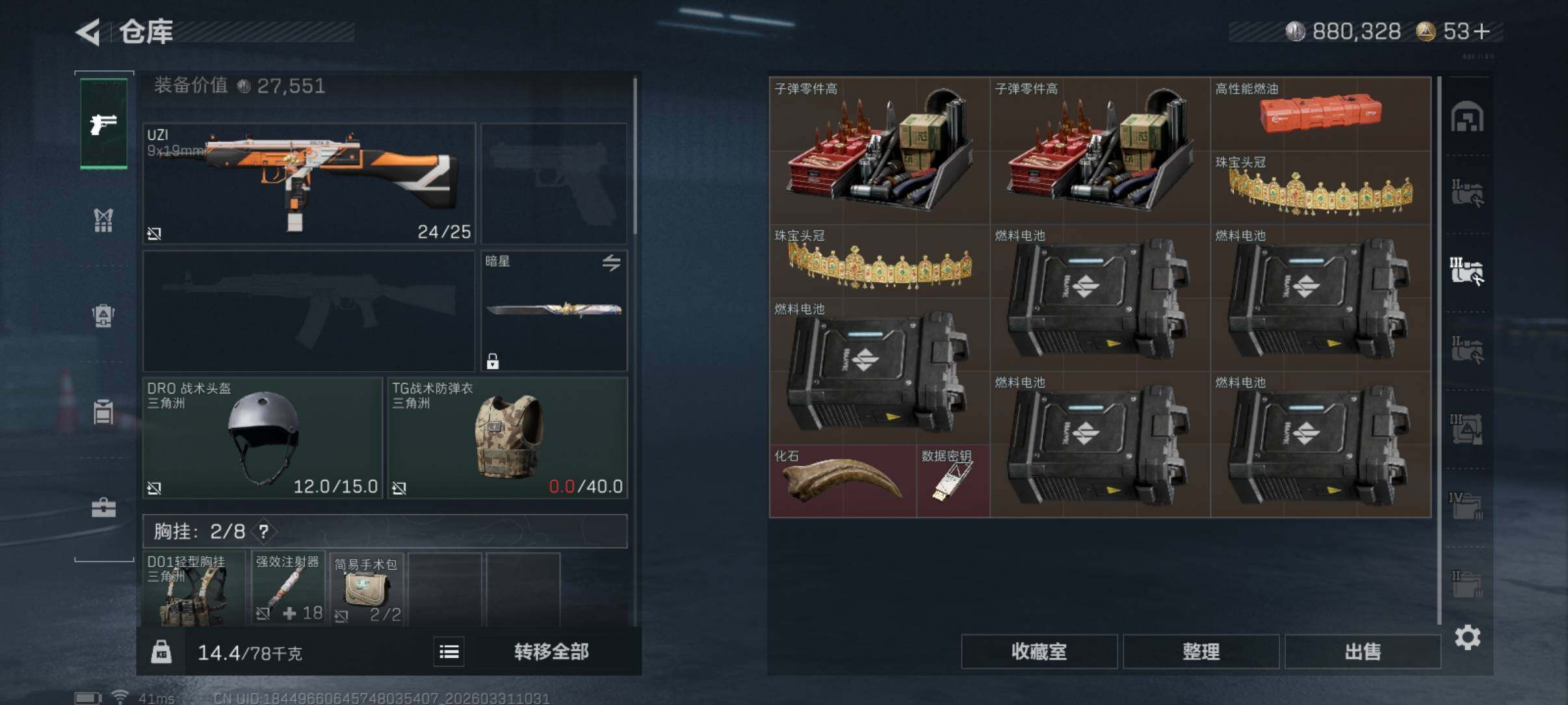Open the clipboard list sidebar icon
Viewport: 1568px width, 705px height.
click(x=103, y=412)
